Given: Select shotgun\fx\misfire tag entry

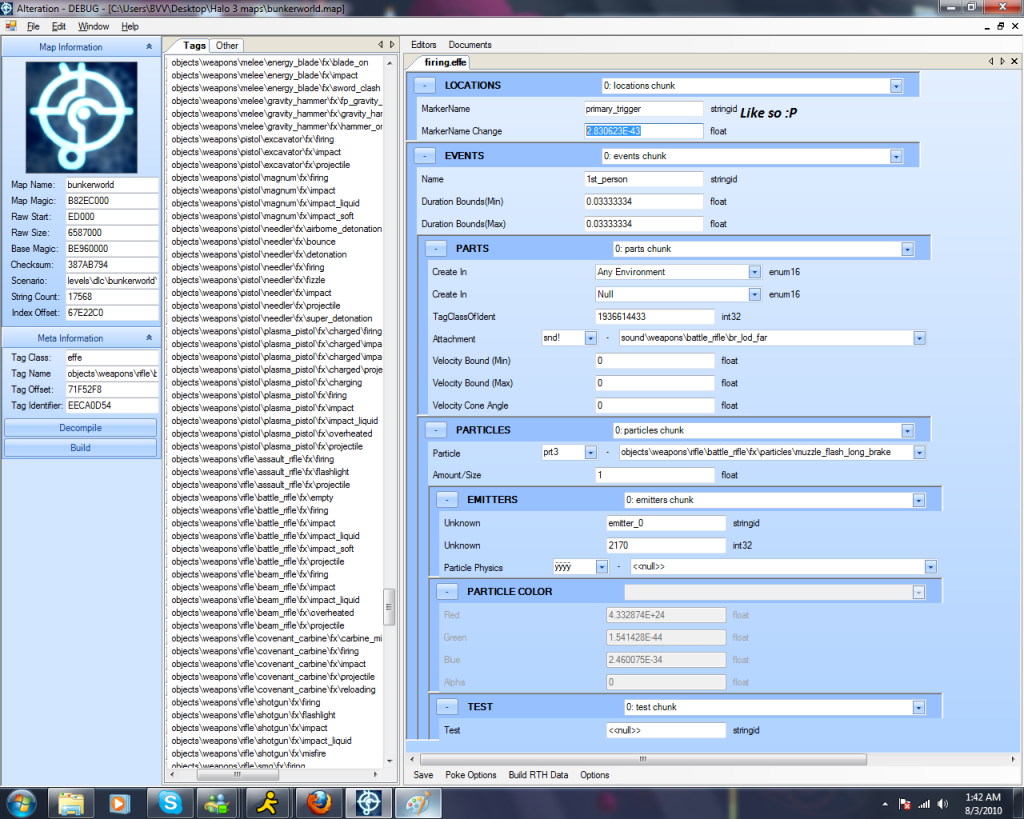Looking at the screenshot, I should tap(248, 754).
